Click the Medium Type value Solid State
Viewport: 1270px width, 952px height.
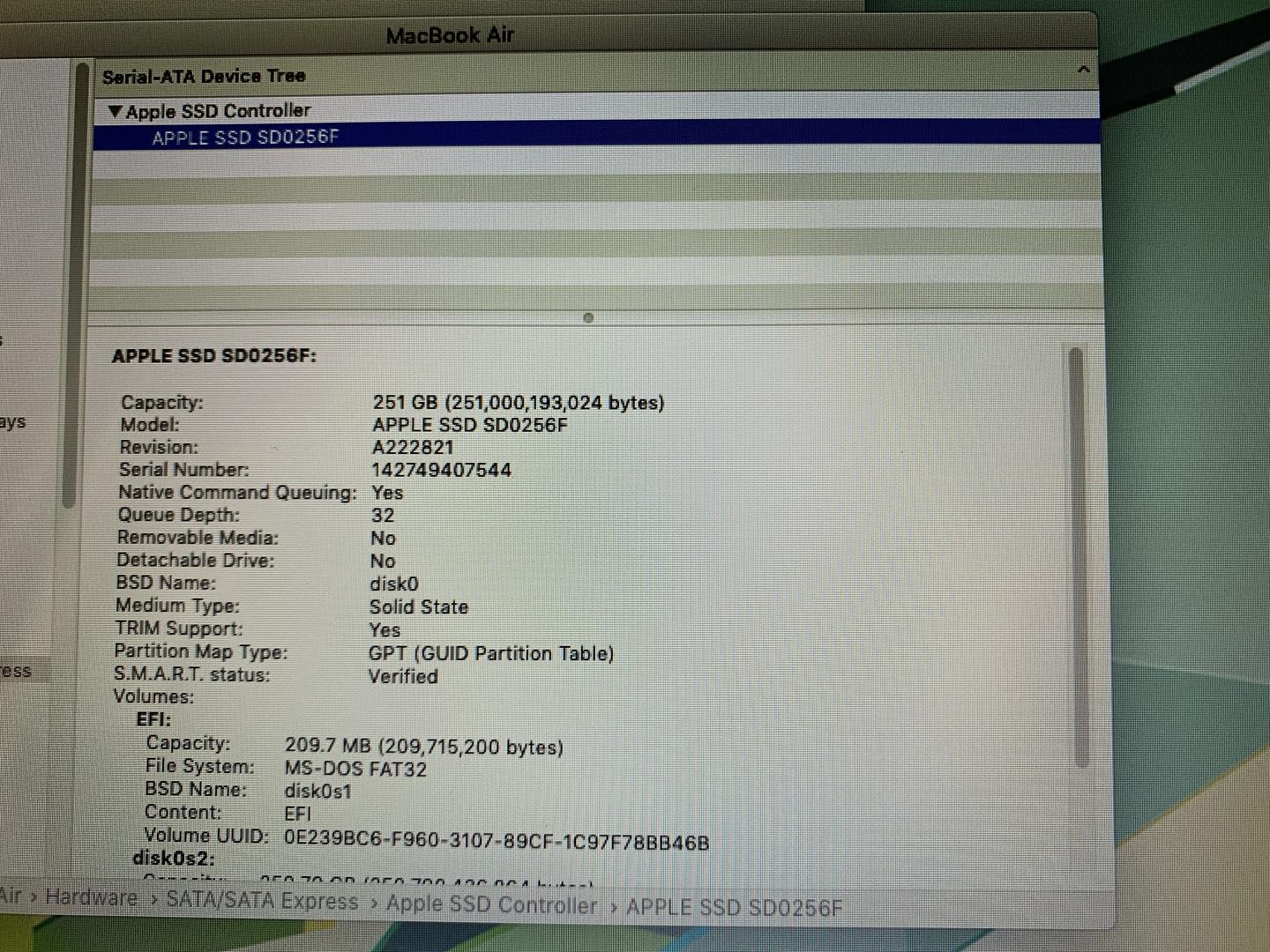[x=419, y=607]
